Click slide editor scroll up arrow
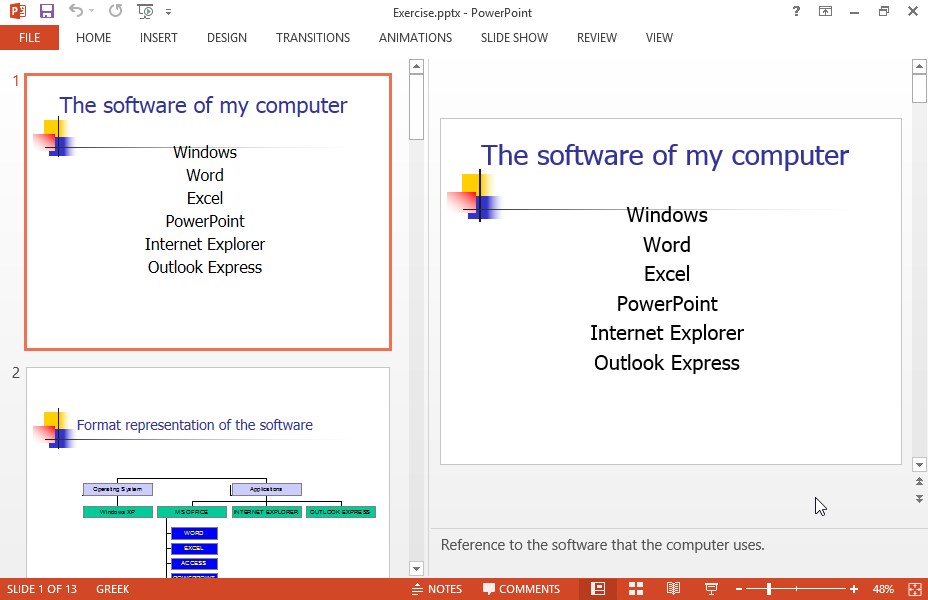This screenshot has height=600, width=928. pyautogui.click(x=919, y=66)
